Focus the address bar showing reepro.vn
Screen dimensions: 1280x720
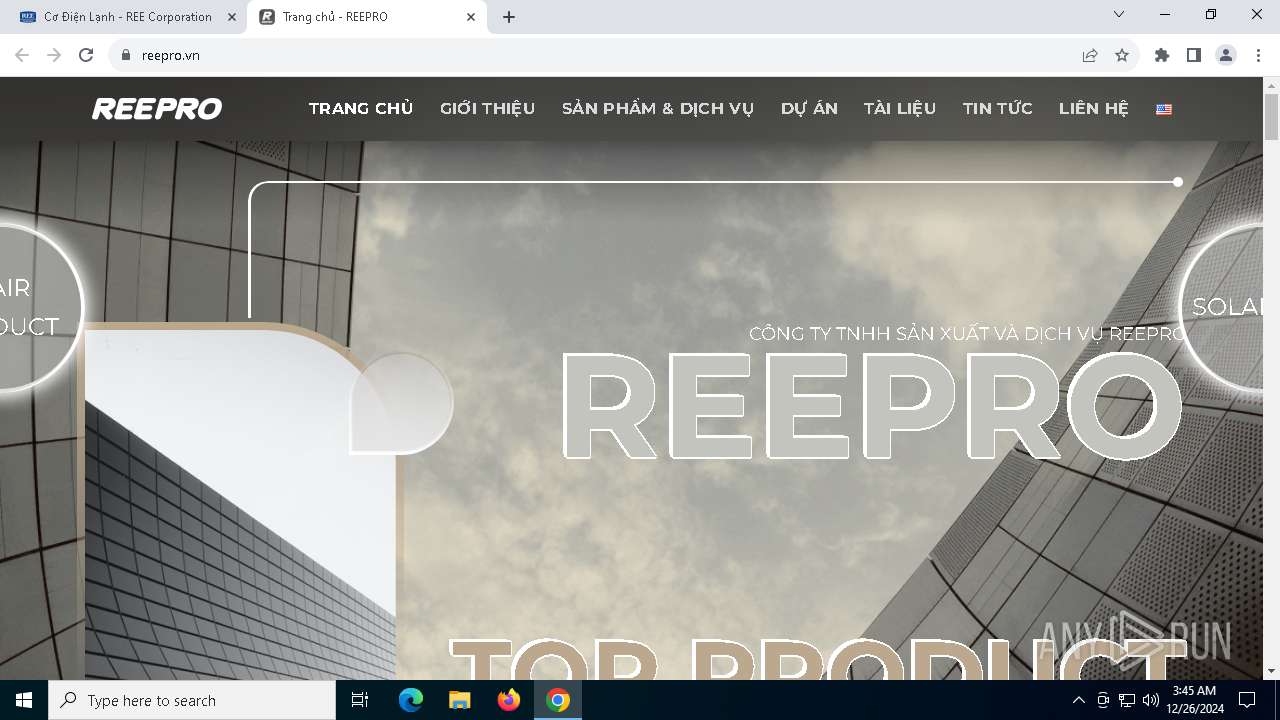tap(600, 55)
